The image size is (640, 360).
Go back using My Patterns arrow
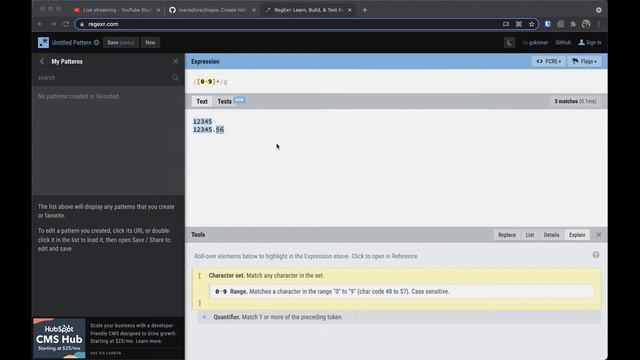[42, 61]
